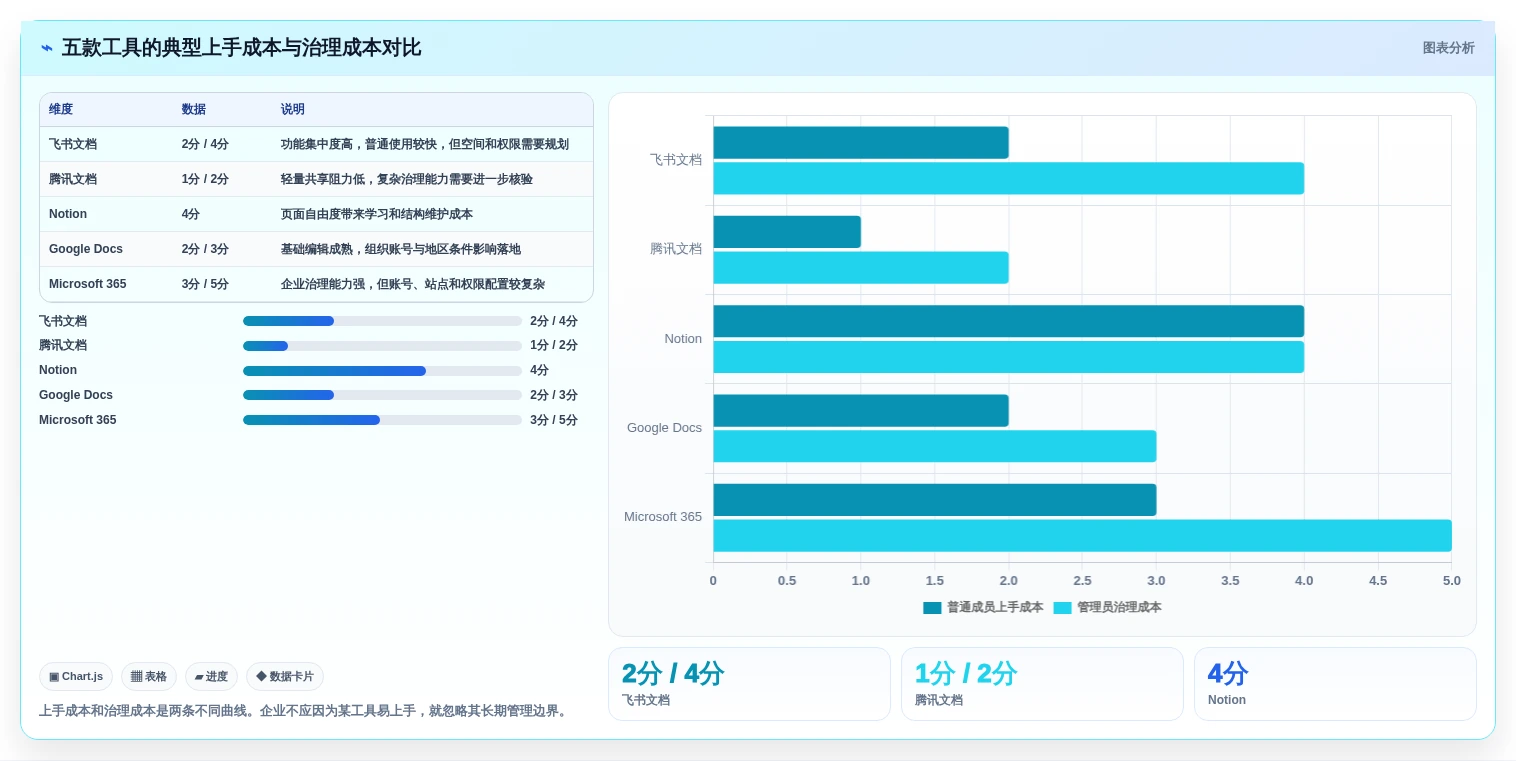This screenshot has height=761, width=1516.
Task: Click the 维度 column header
Action: tap(61, 110)
